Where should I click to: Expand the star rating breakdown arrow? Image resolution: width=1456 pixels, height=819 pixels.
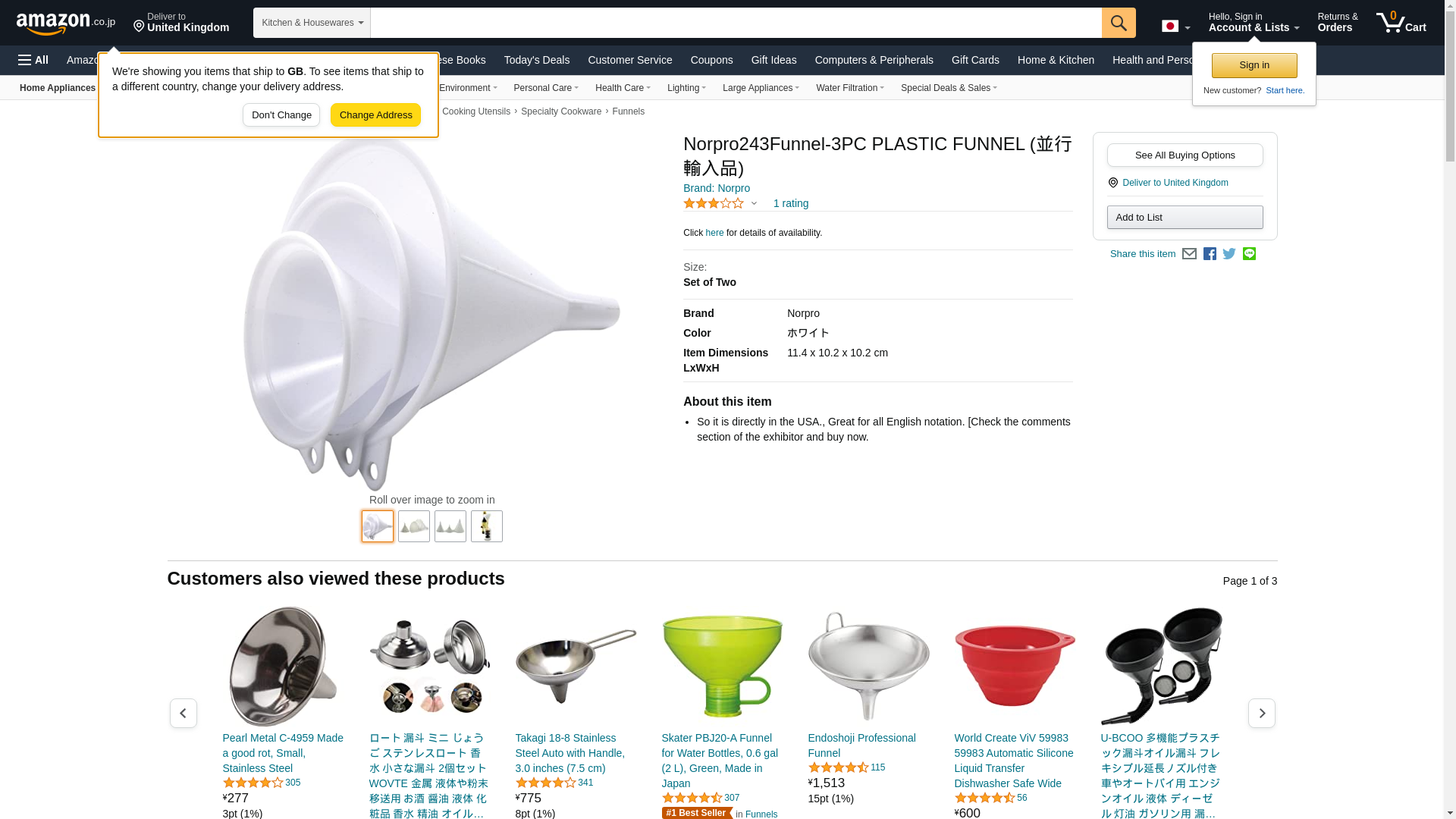(x=754, y=203)
